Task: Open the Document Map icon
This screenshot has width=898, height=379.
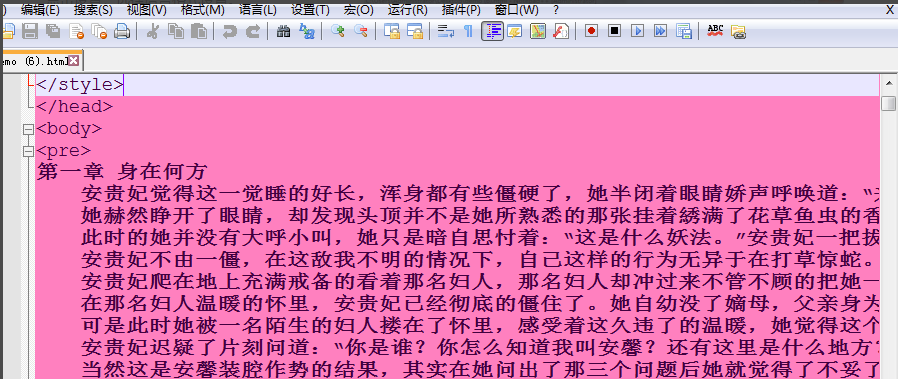Action: [x=538, y=31]
